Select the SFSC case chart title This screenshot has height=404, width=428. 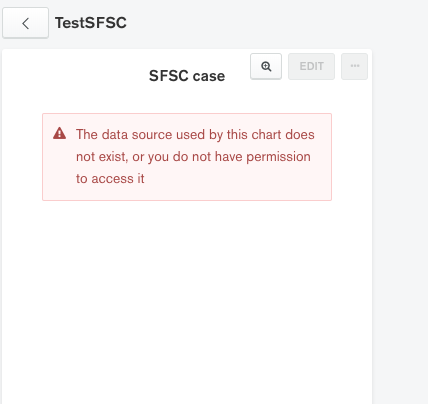pyautogui.click(x=187, y=76)
